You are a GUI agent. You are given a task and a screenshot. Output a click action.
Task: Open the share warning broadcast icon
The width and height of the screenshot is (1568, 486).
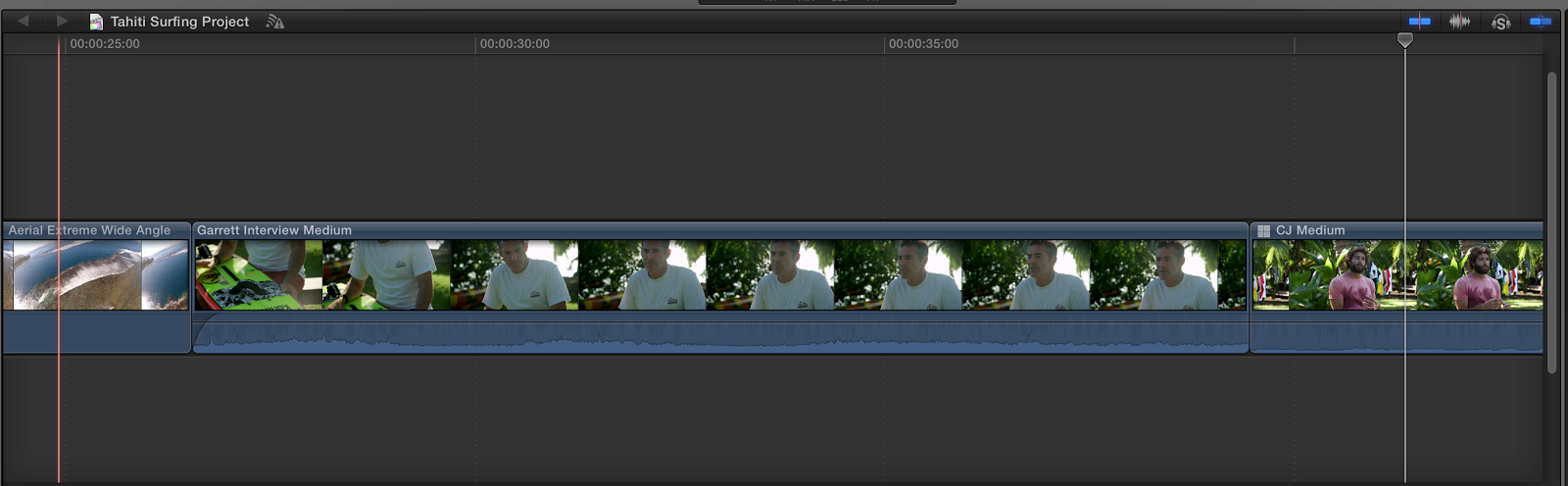(x=275, y=22)
